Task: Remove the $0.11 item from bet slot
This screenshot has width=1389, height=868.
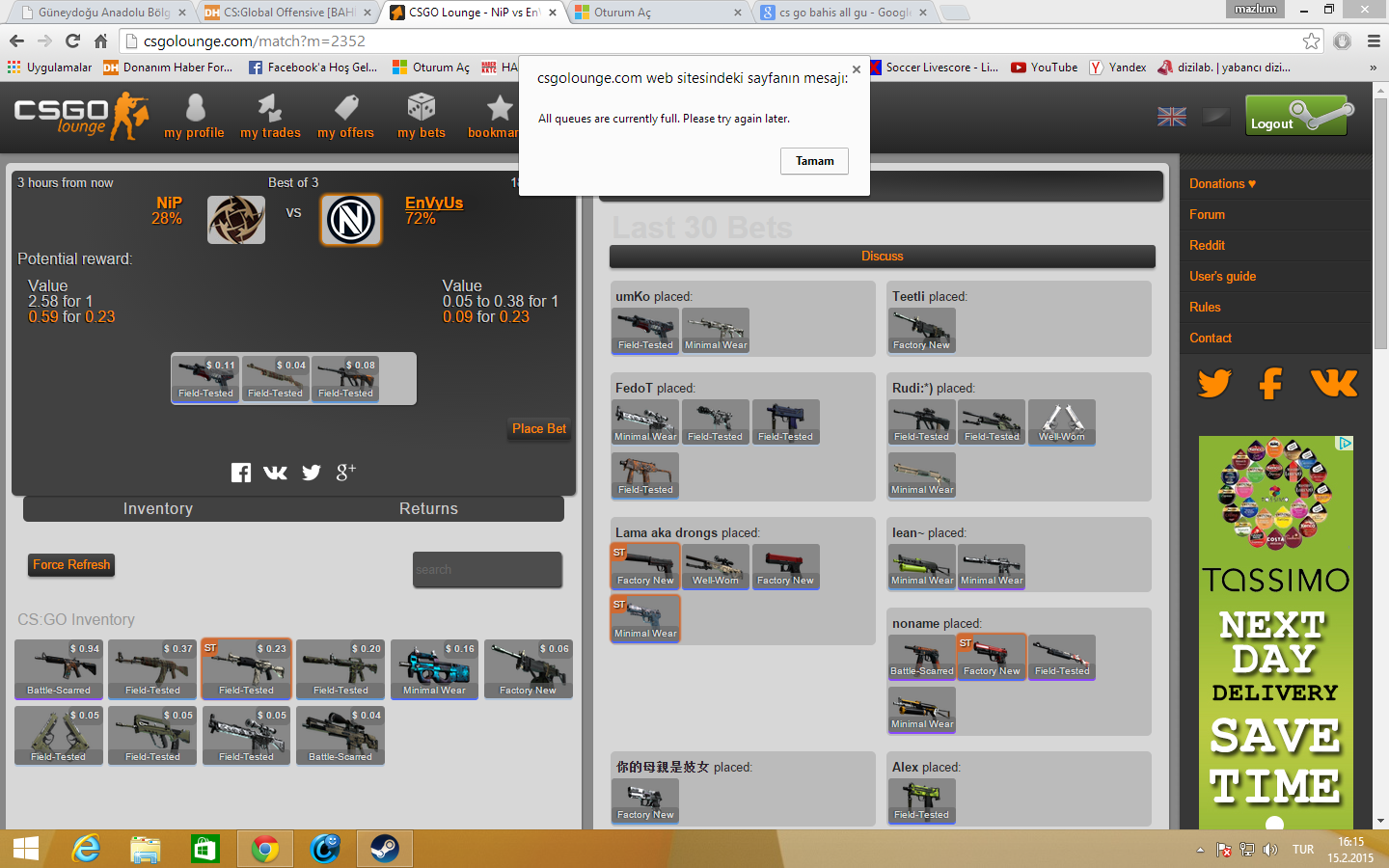Action: (x=205, y=379)
